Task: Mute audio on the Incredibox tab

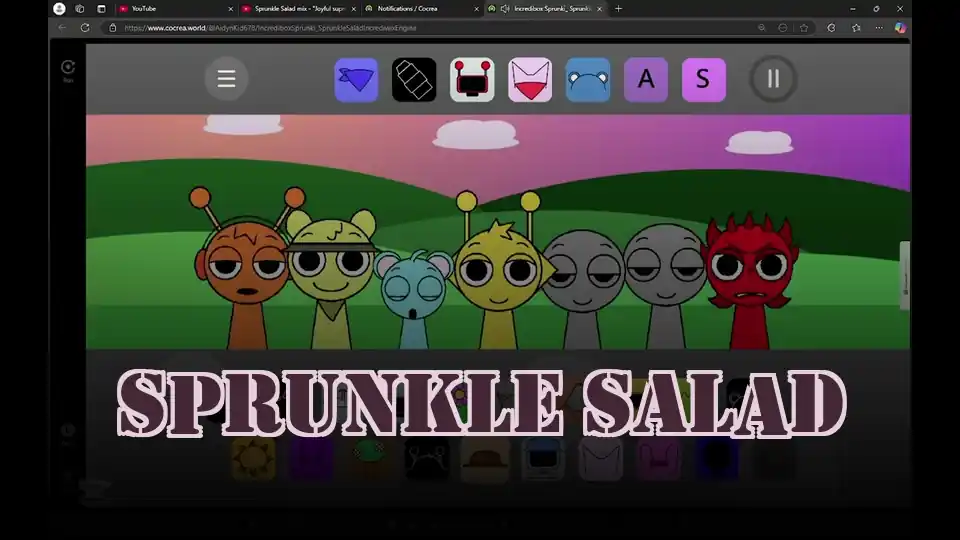Action: [x=505, y=9]
